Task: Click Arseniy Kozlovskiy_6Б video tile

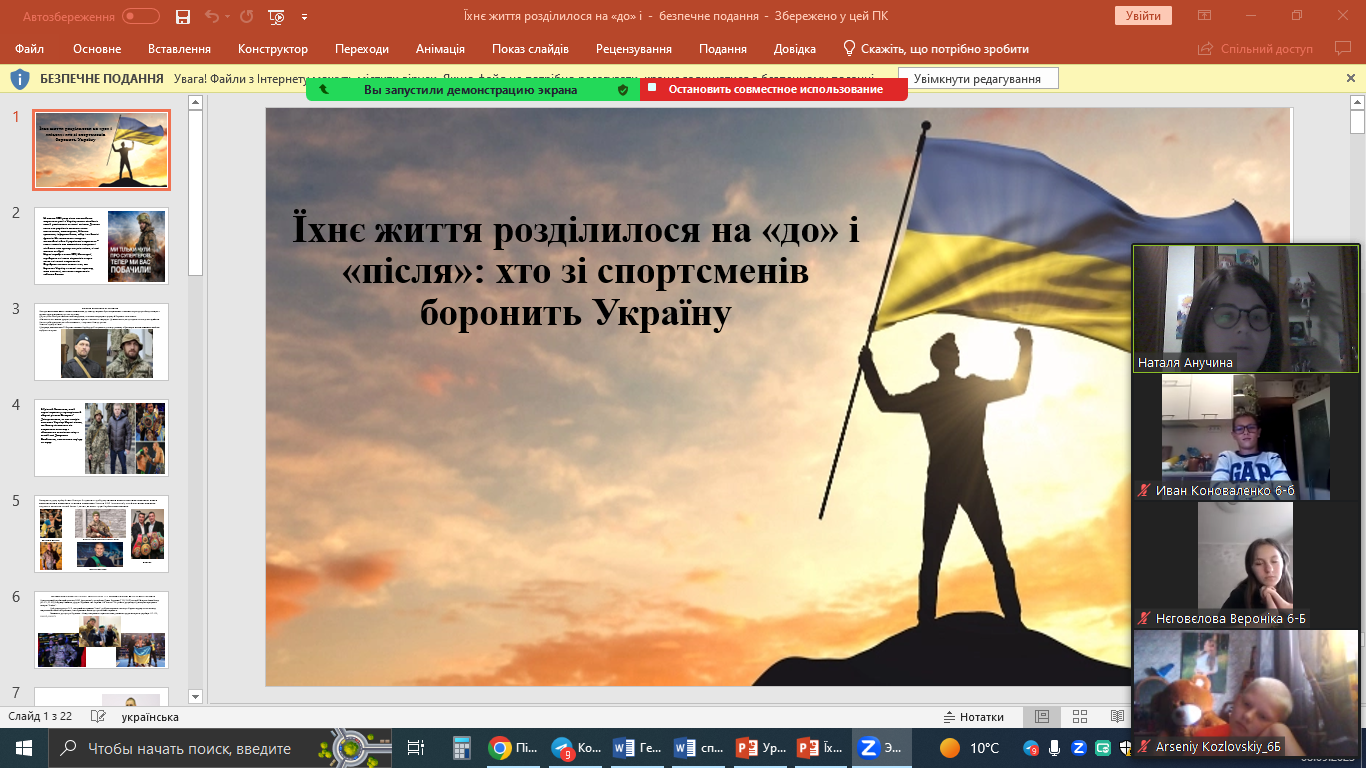Action: (x=1246, y=693)
